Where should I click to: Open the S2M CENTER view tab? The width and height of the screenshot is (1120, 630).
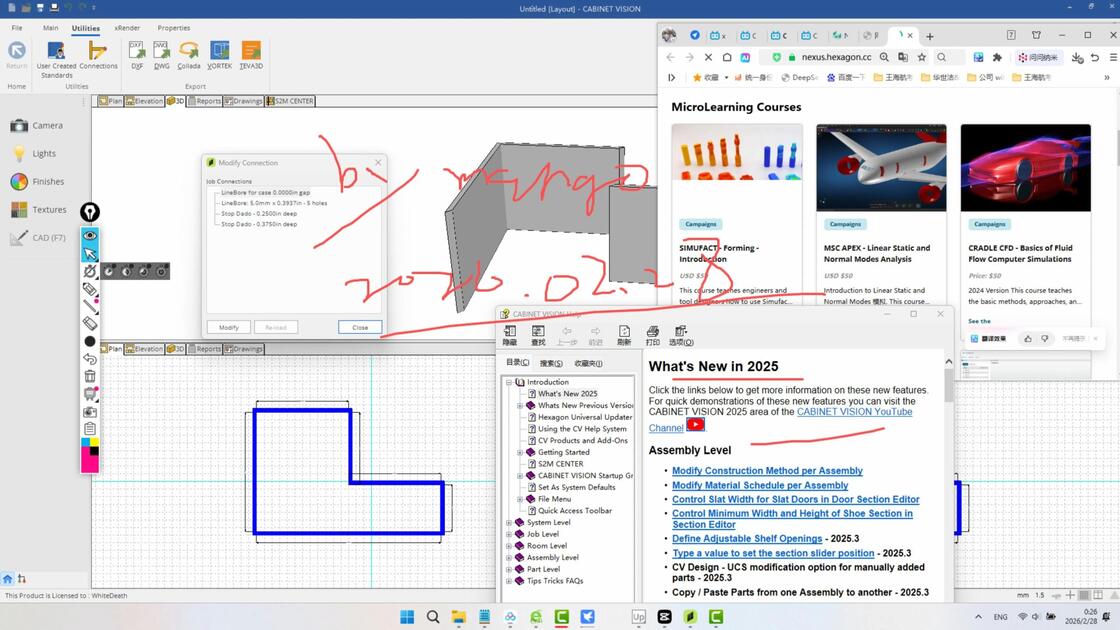point(290,101)
